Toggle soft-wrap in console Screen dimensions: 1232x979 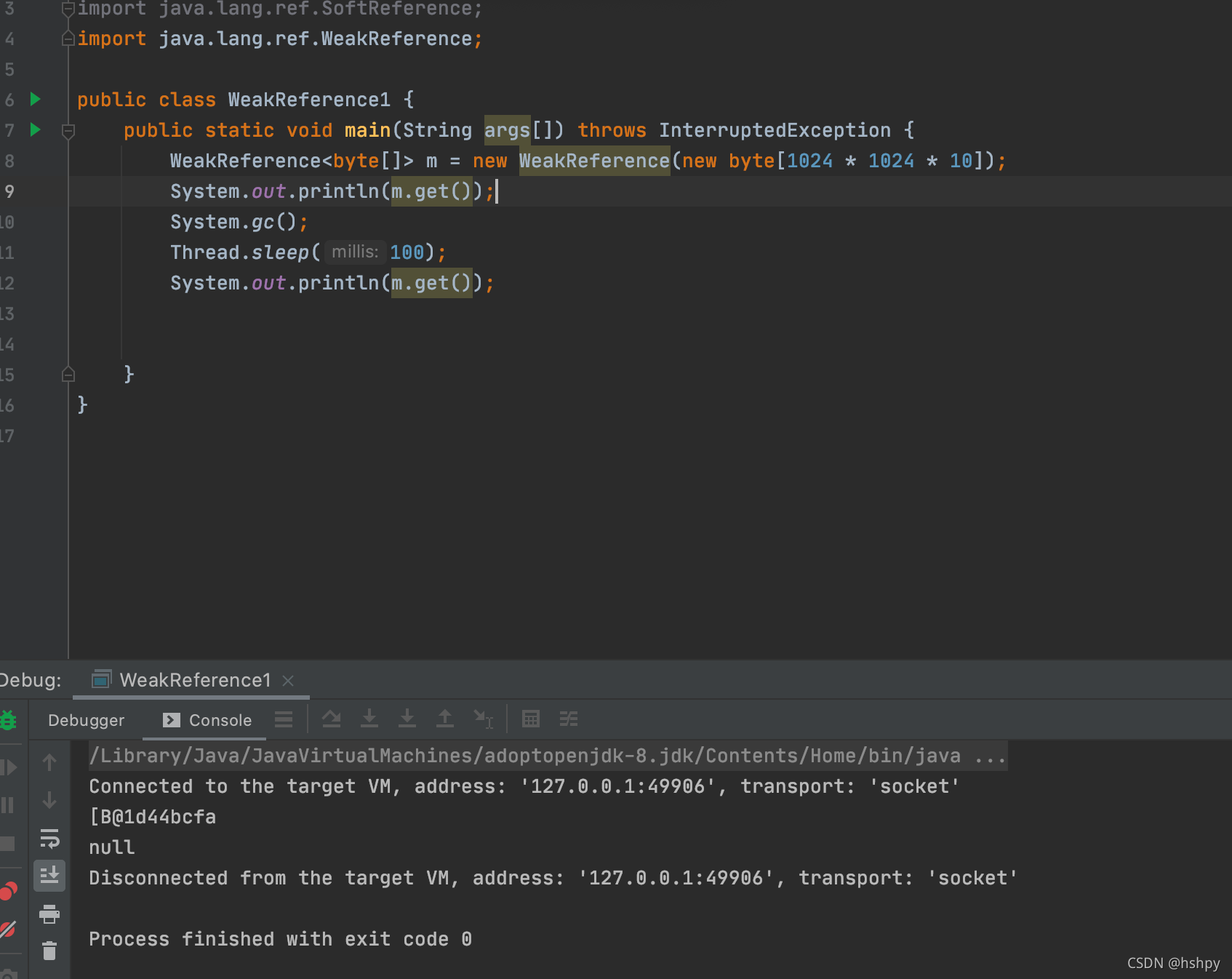point(49,839)
